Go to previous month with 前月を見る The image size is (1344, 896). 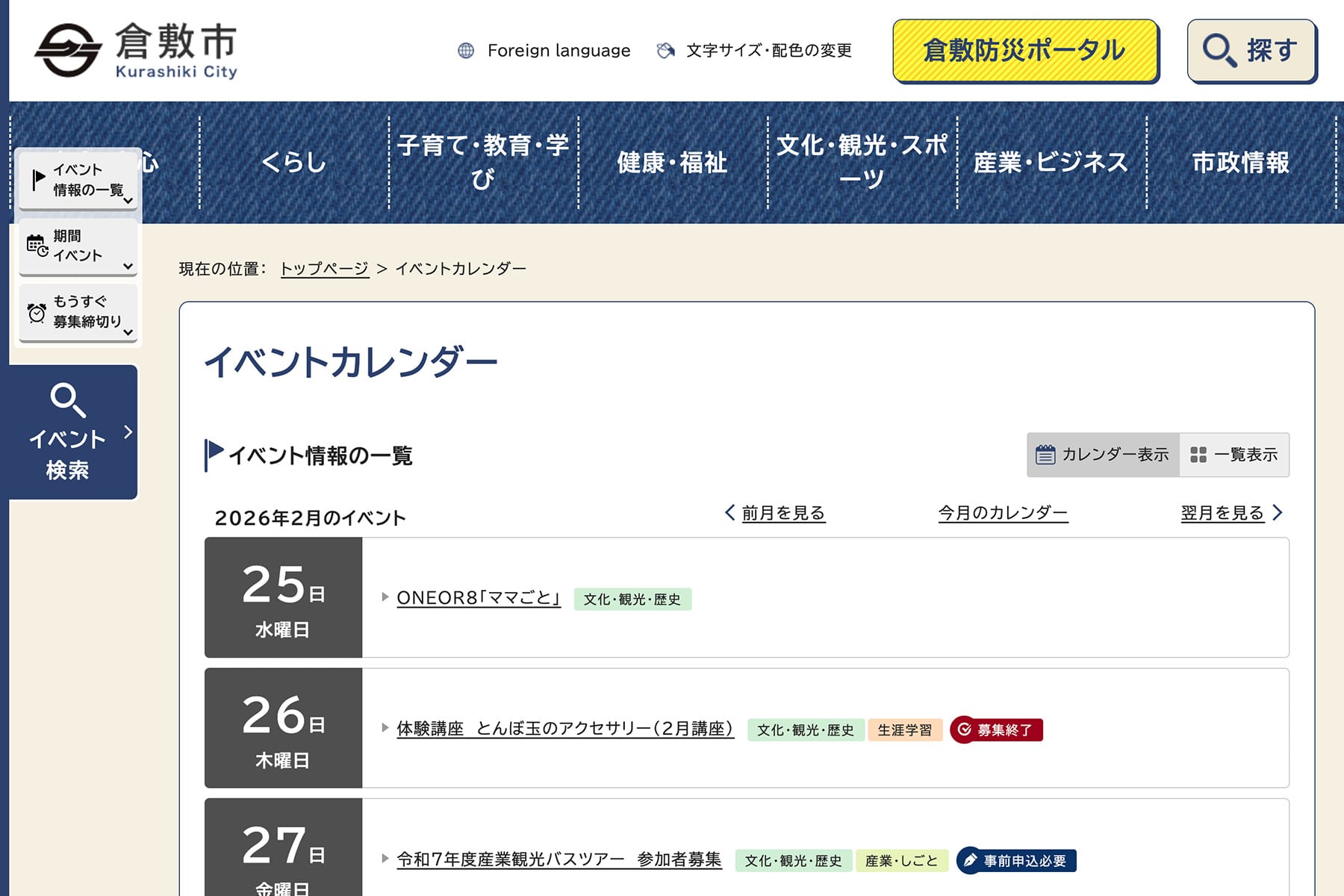[783, 513]
